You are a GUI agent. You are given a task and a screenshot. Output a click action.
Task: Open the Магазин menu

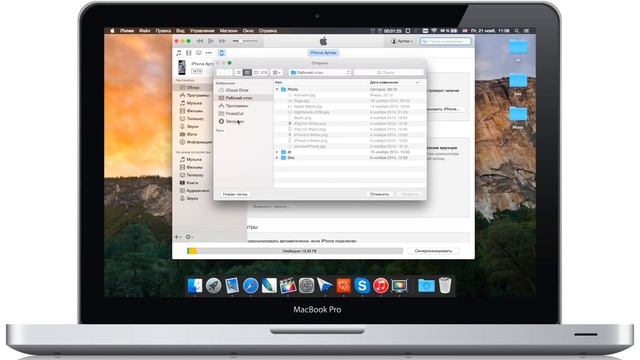[x=229, y=31]
